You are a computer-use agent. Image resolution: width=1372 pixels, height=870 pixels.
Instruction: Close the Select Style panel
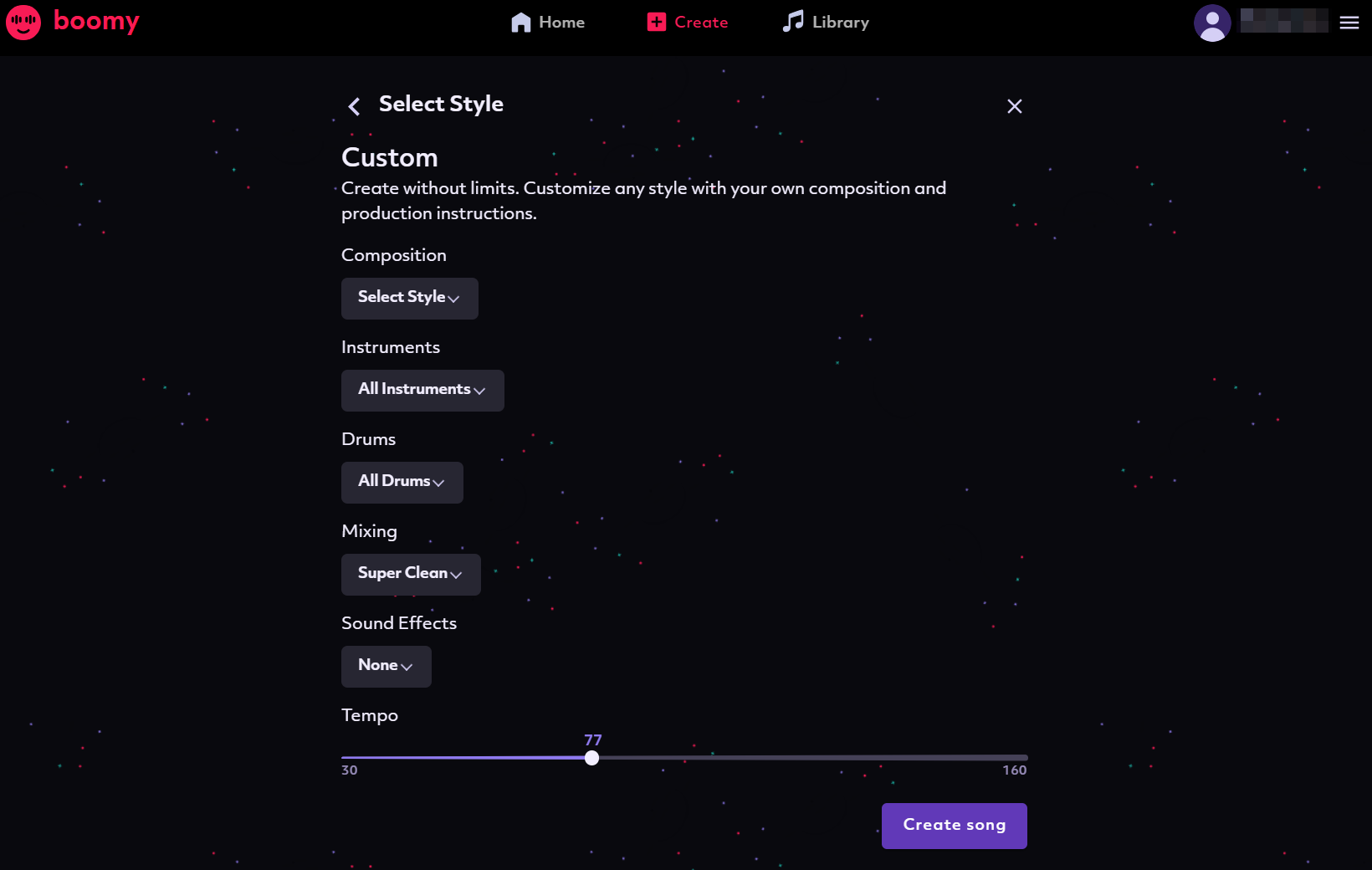tap(1014, 106)
